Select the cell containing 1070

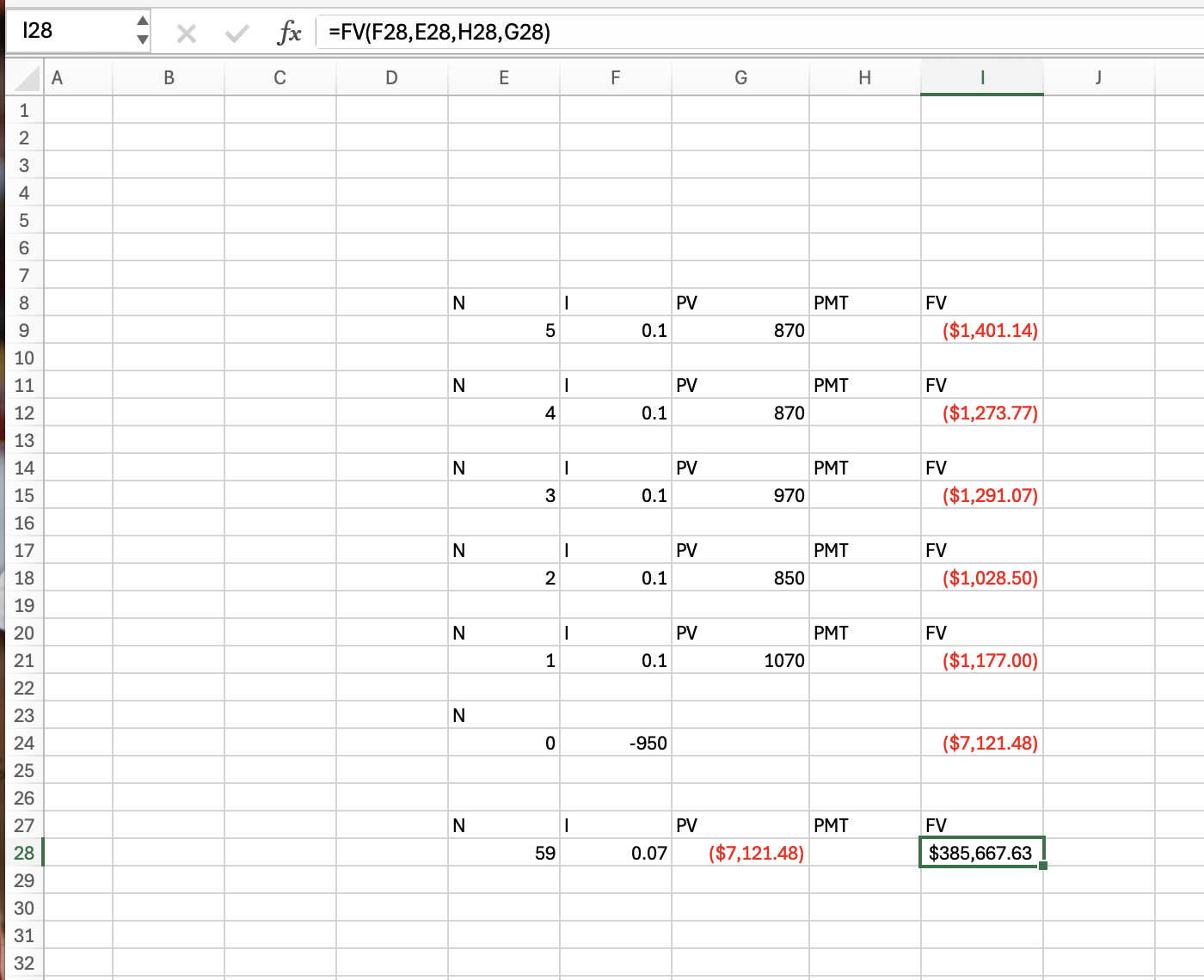(x=740, y=660)
